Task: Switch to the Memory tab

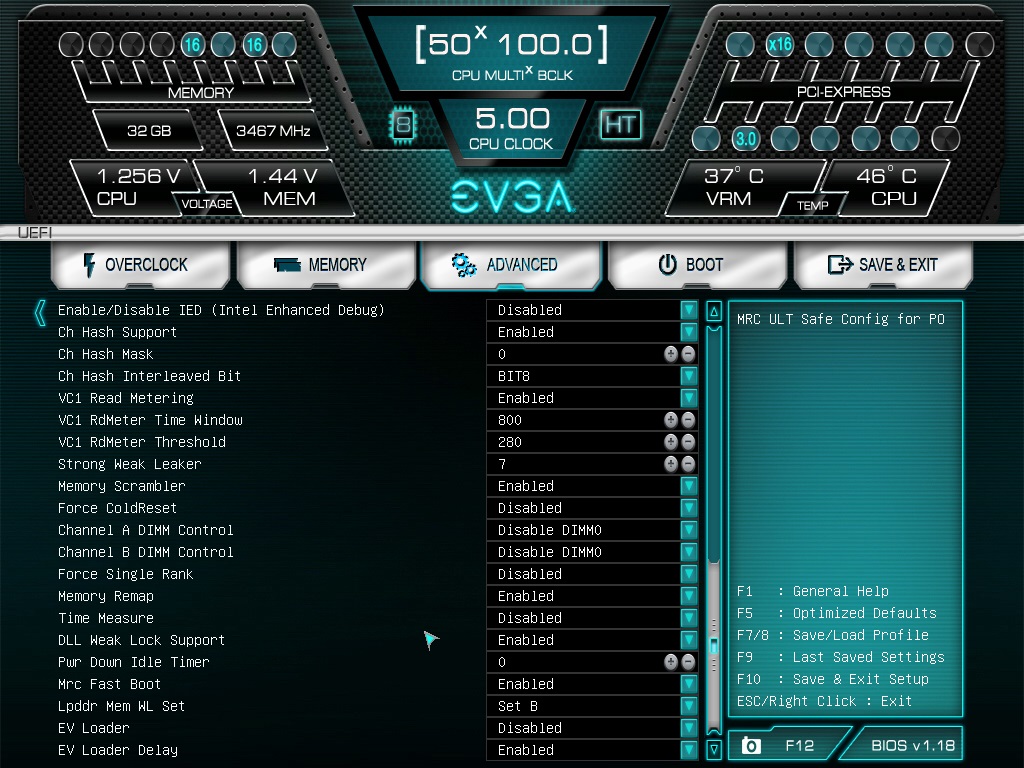Action: [x=326, y=264]
